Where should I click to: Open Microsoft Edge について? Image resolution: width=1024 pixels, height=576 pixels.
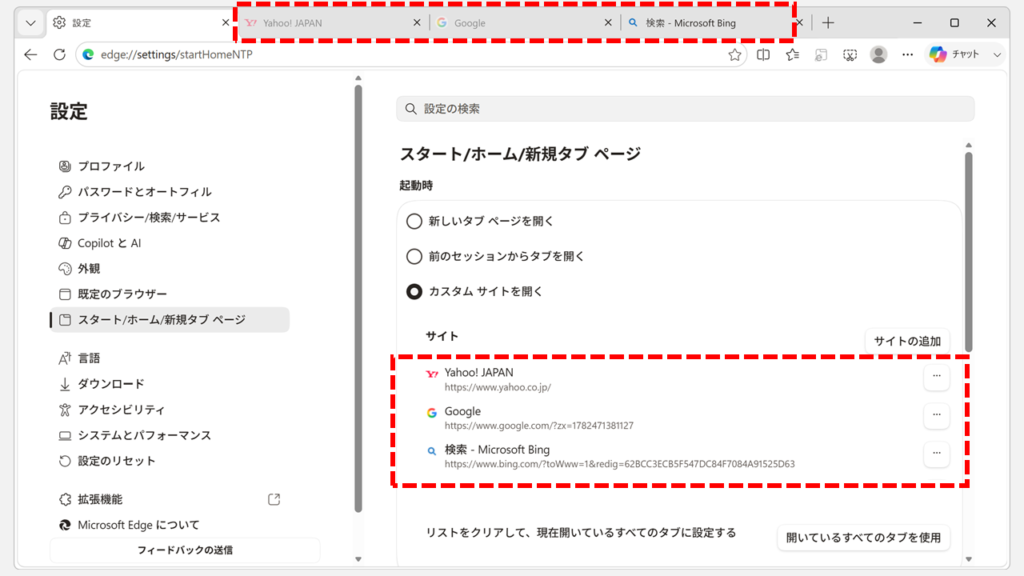click(x=170, y=524)
